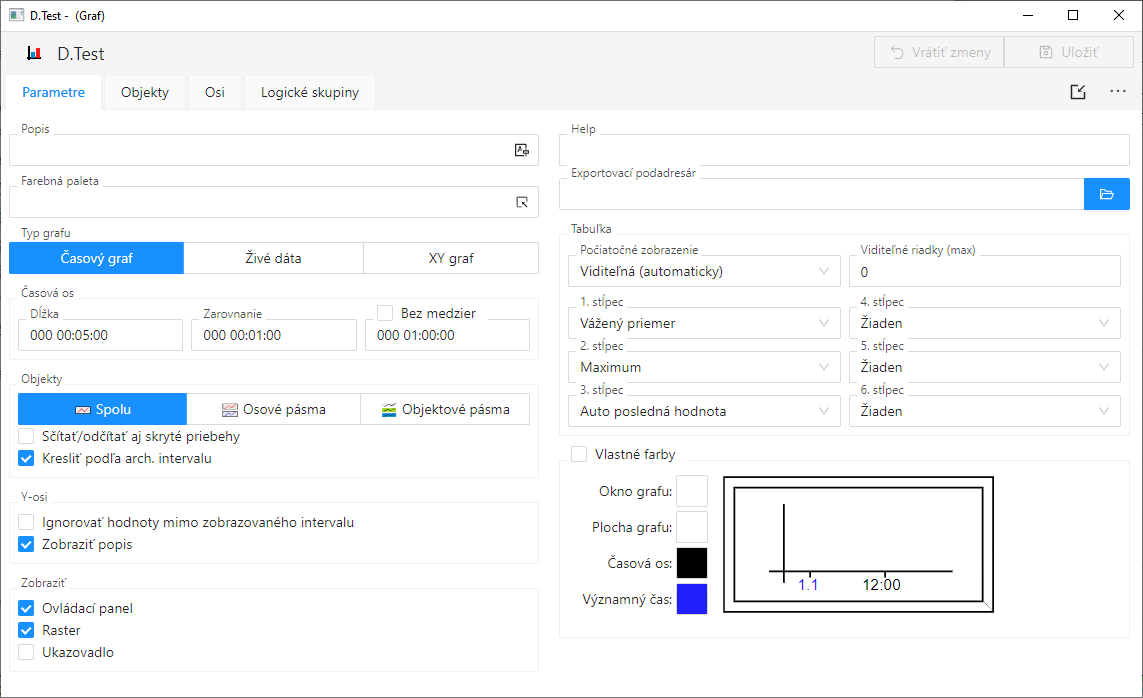Open the Logické skupiny tab
1143x698 pixels.
click(309, 92)
